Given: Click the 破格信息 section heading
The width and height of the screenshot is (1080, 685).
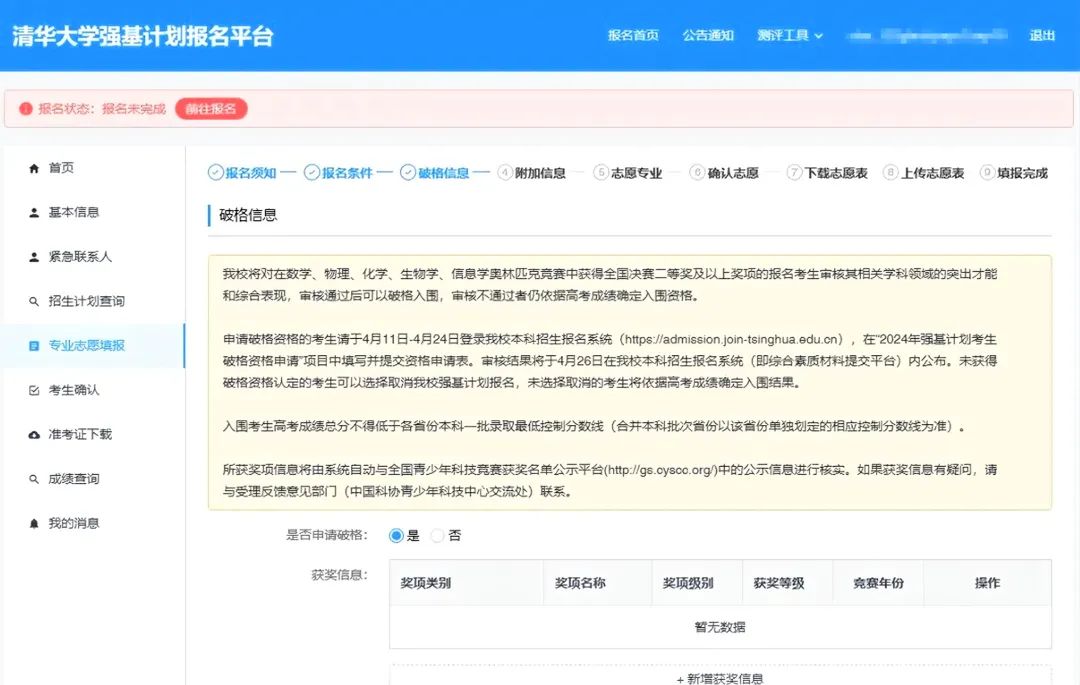Looking at the screenshot, I should 248,215.
